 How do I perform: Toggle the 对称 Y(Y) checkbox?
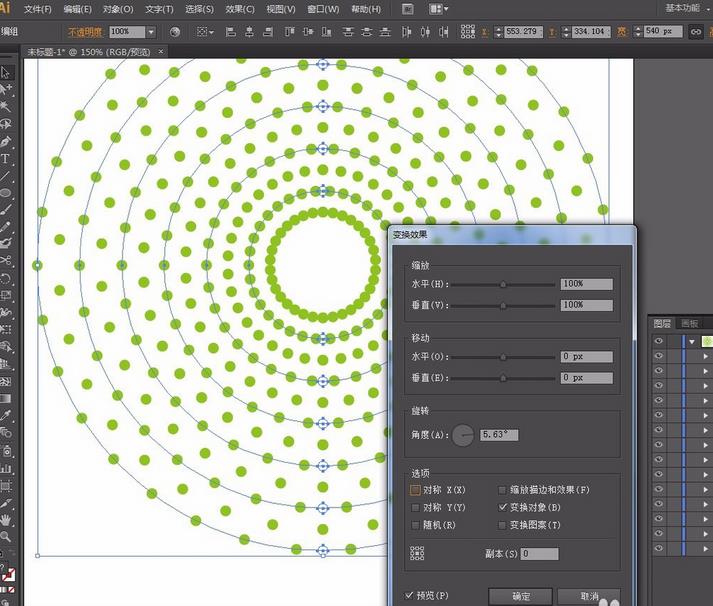coord(415,507)
